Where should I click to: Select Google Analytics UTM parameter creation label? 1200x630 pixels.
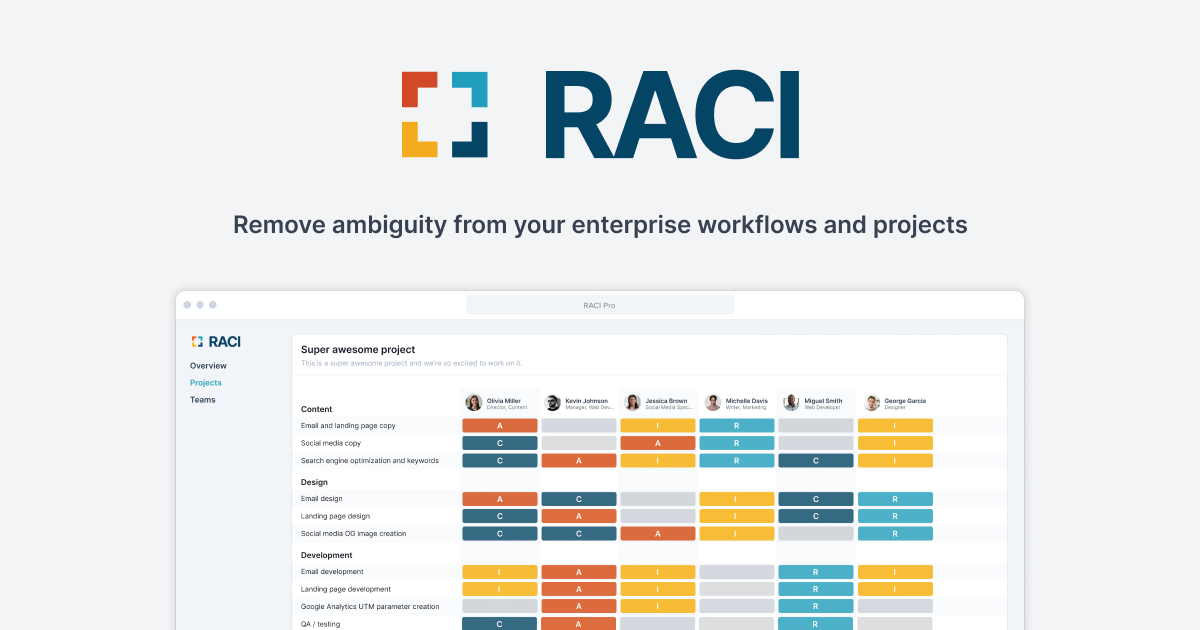pos(370,607)
